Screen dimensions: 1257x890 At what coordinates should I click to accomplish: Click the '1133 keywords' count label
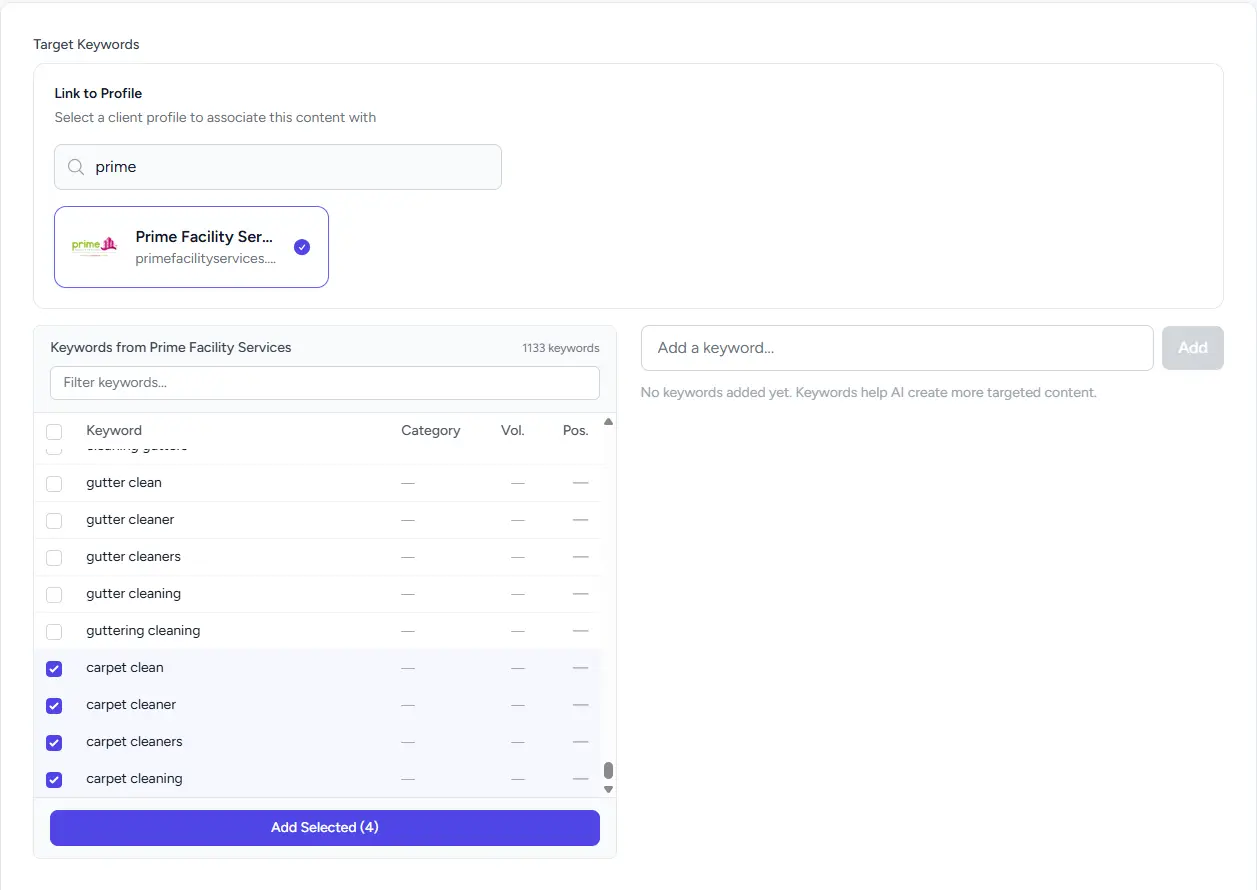tap(561, 348)
